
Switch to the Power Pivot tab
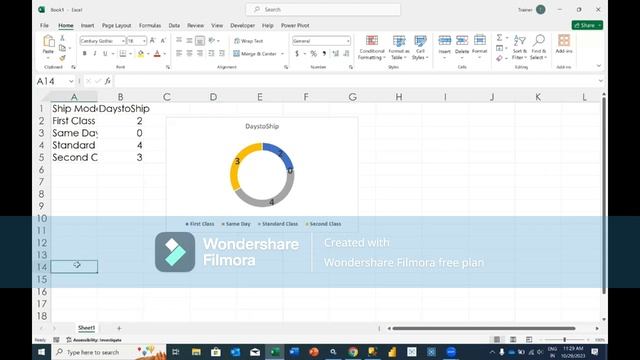[295, 25]
